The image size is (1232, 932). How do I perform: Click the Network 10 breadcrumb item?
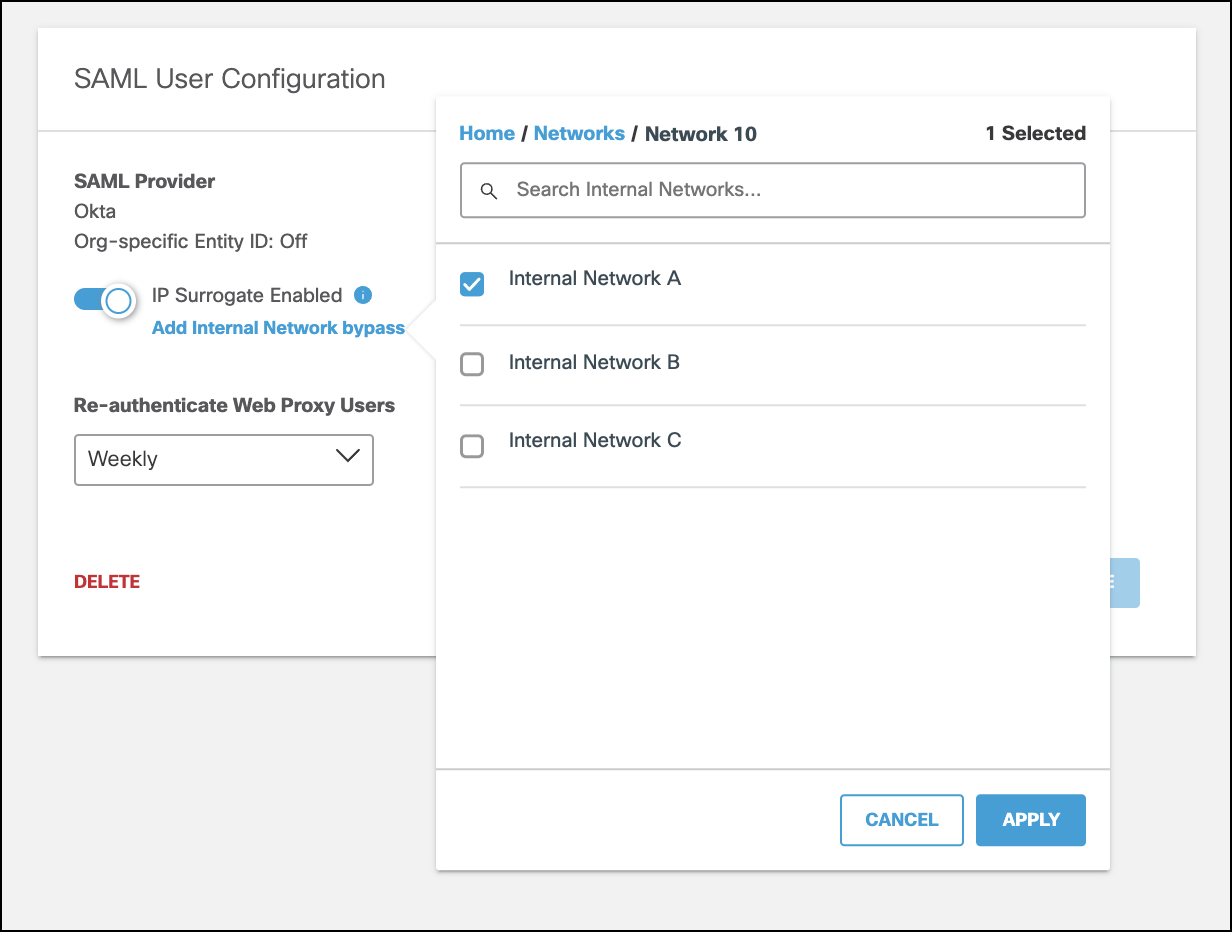click(x=700, y=134)
